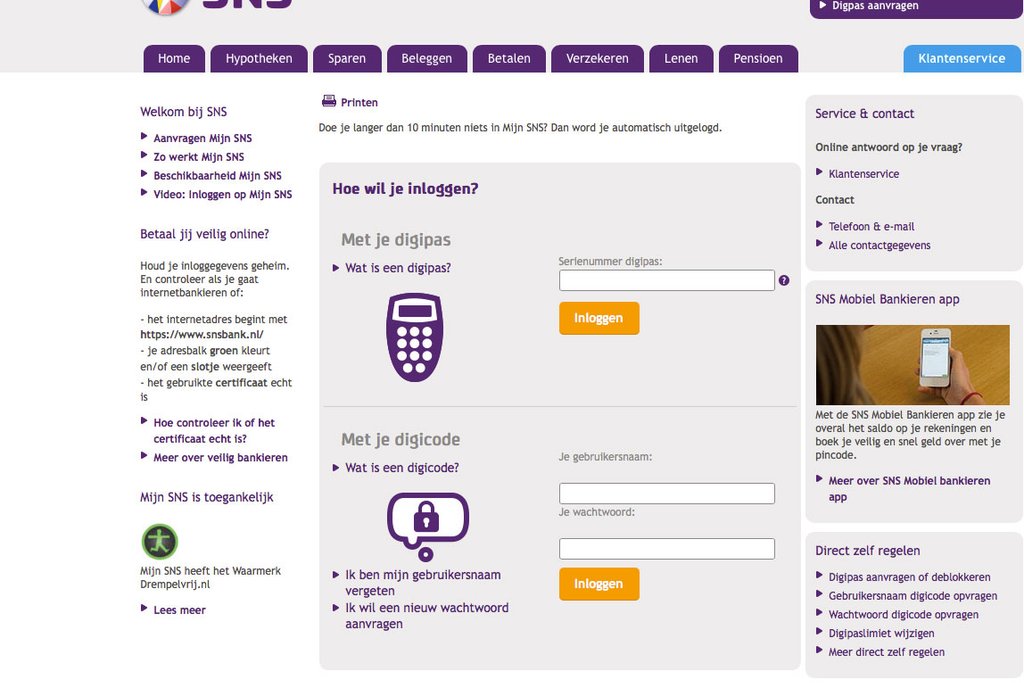Click the arrow before Wat is een digipas?

pyautogui.click(x=336, y=268)
